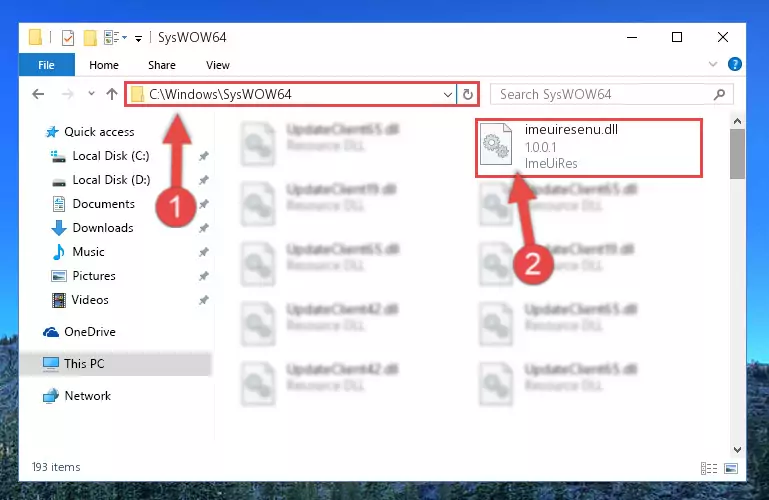
Task: Open Local Disk (C:) in sidebar
Action: [x=111, y=156]
